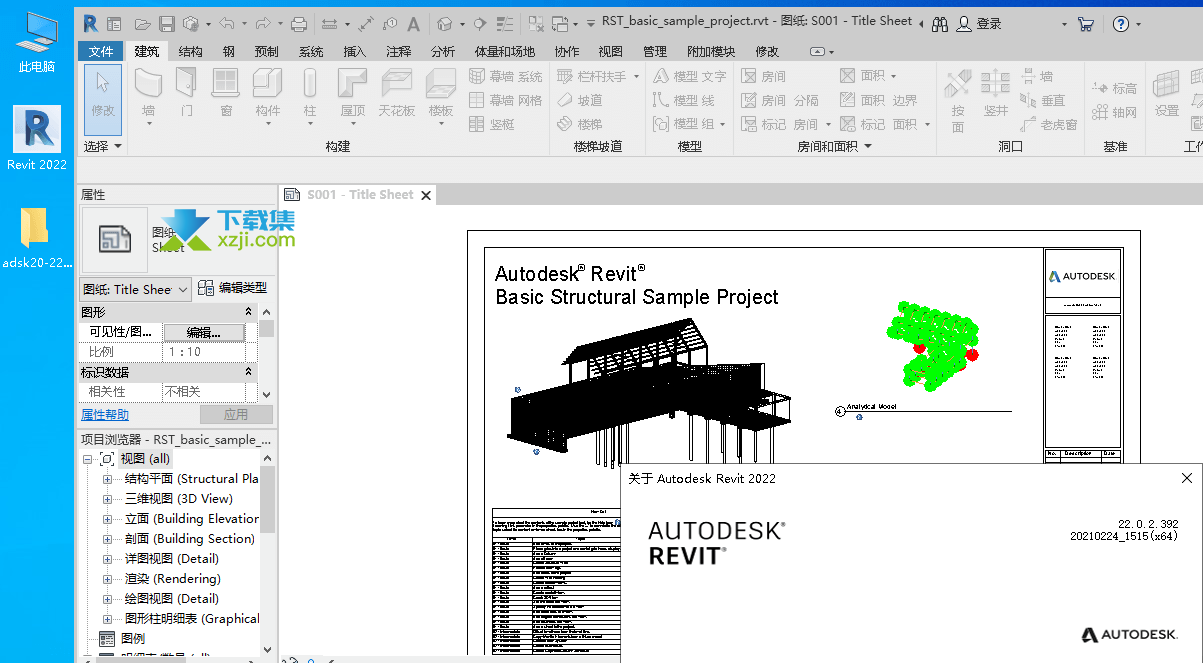The height and width of the screenshot is (663, 1203).
Task: Click the Model Text (模型 文字) tool
Action: pyautogui.click(x=690, y=76)
